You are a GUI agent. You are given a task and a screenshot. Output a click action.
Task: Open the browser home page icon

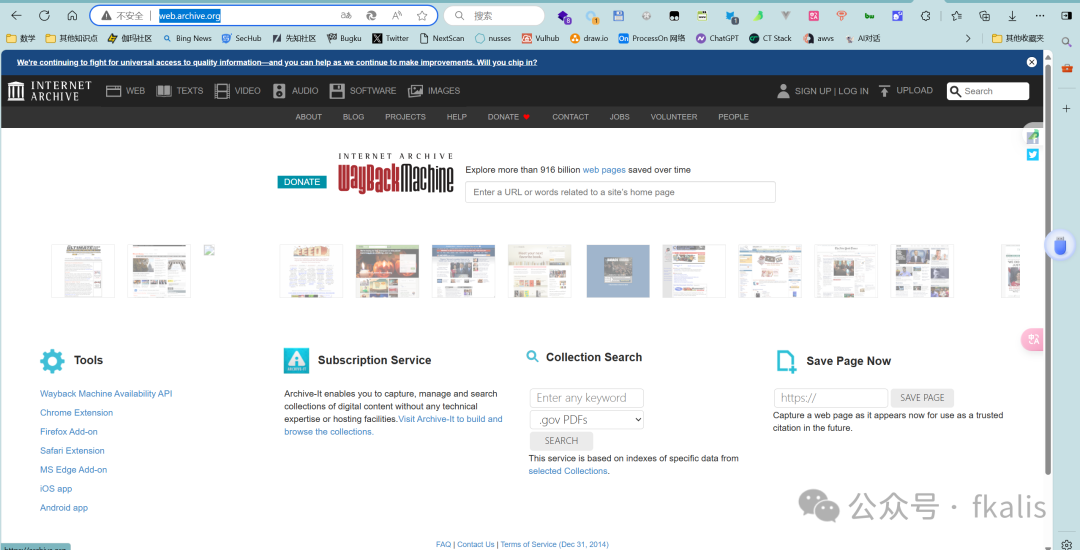[x=72, y=15]
